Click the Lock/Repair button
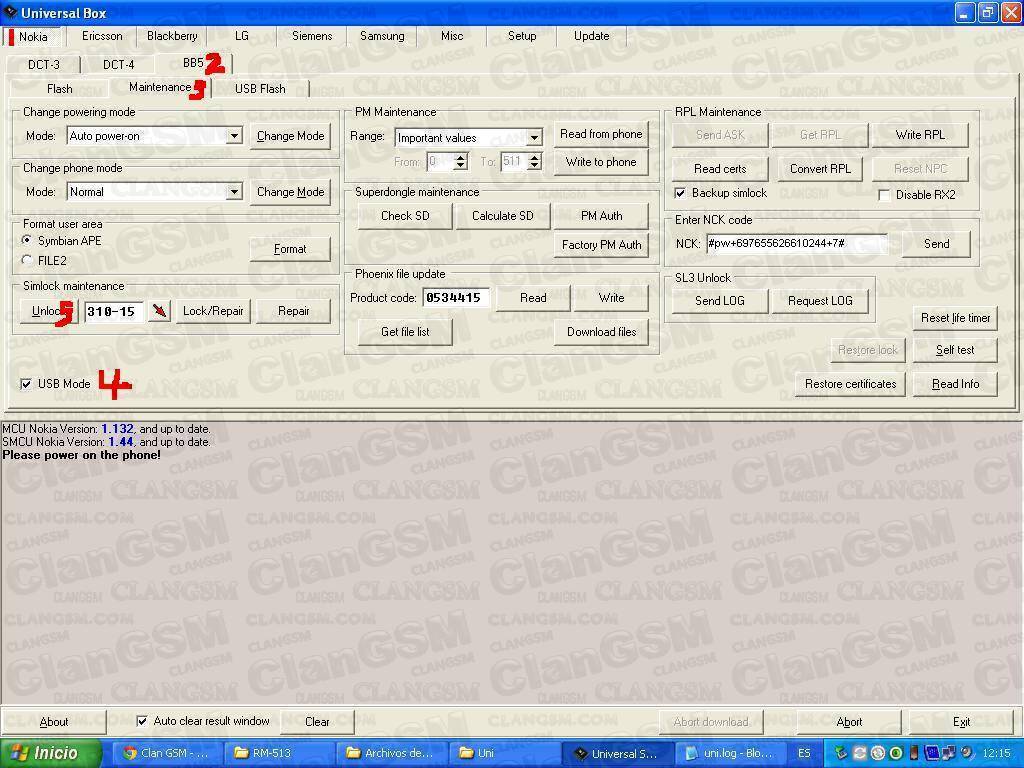 (213, 311)
